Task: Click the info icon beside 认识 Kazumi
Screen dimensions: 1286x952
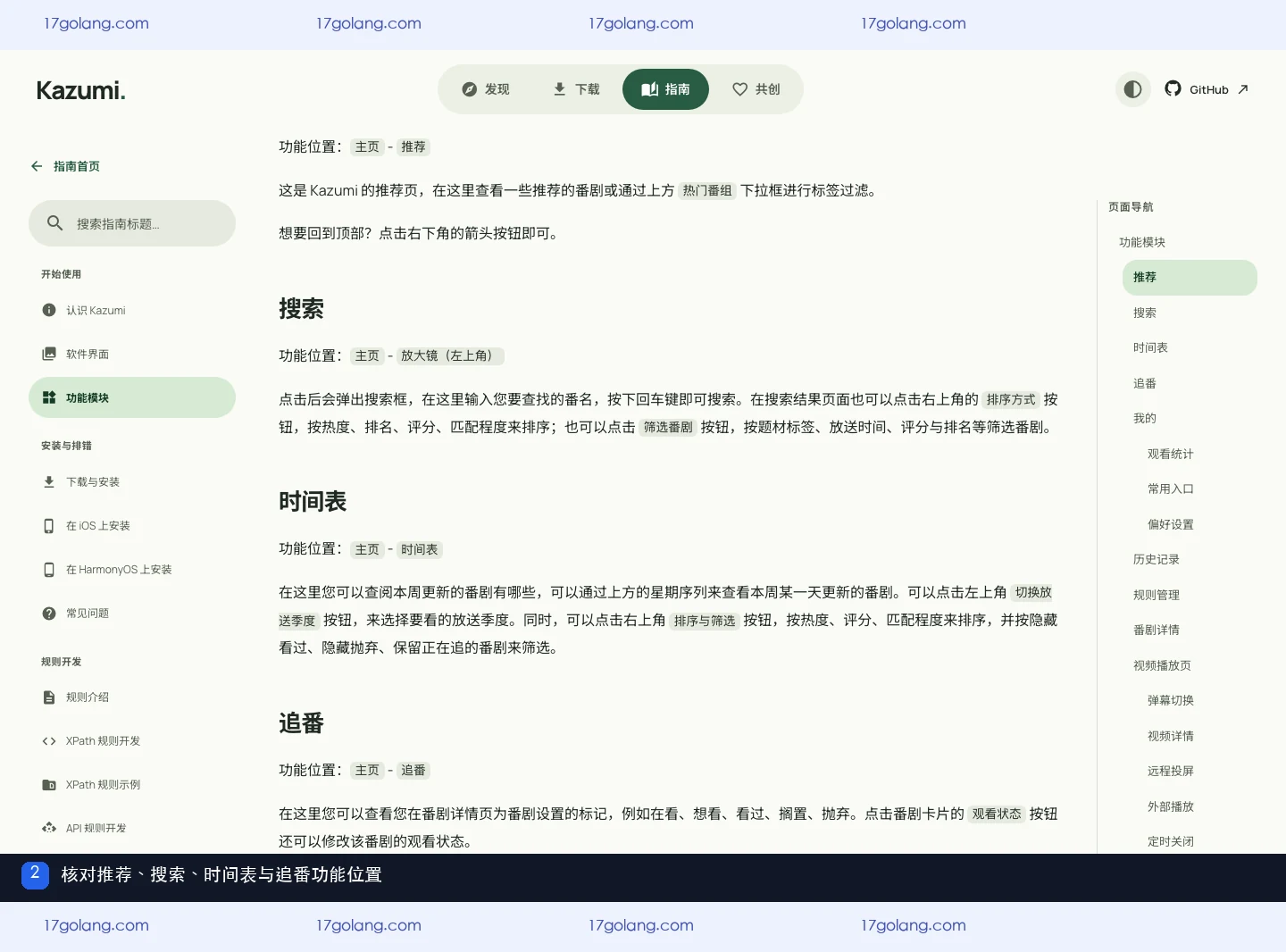Action: [x=49, y=310]
